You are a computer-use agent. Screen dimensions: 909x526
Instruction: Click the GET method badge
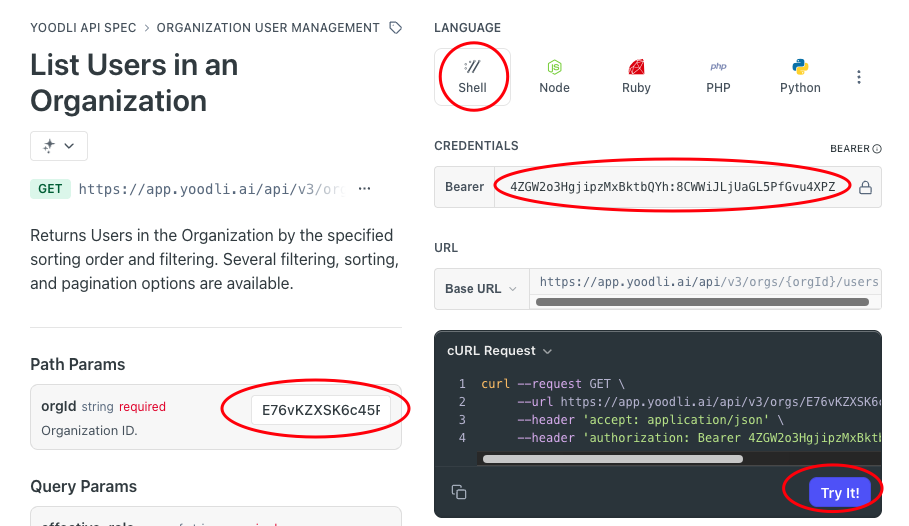pyautogui.click(x=50, y=189)
